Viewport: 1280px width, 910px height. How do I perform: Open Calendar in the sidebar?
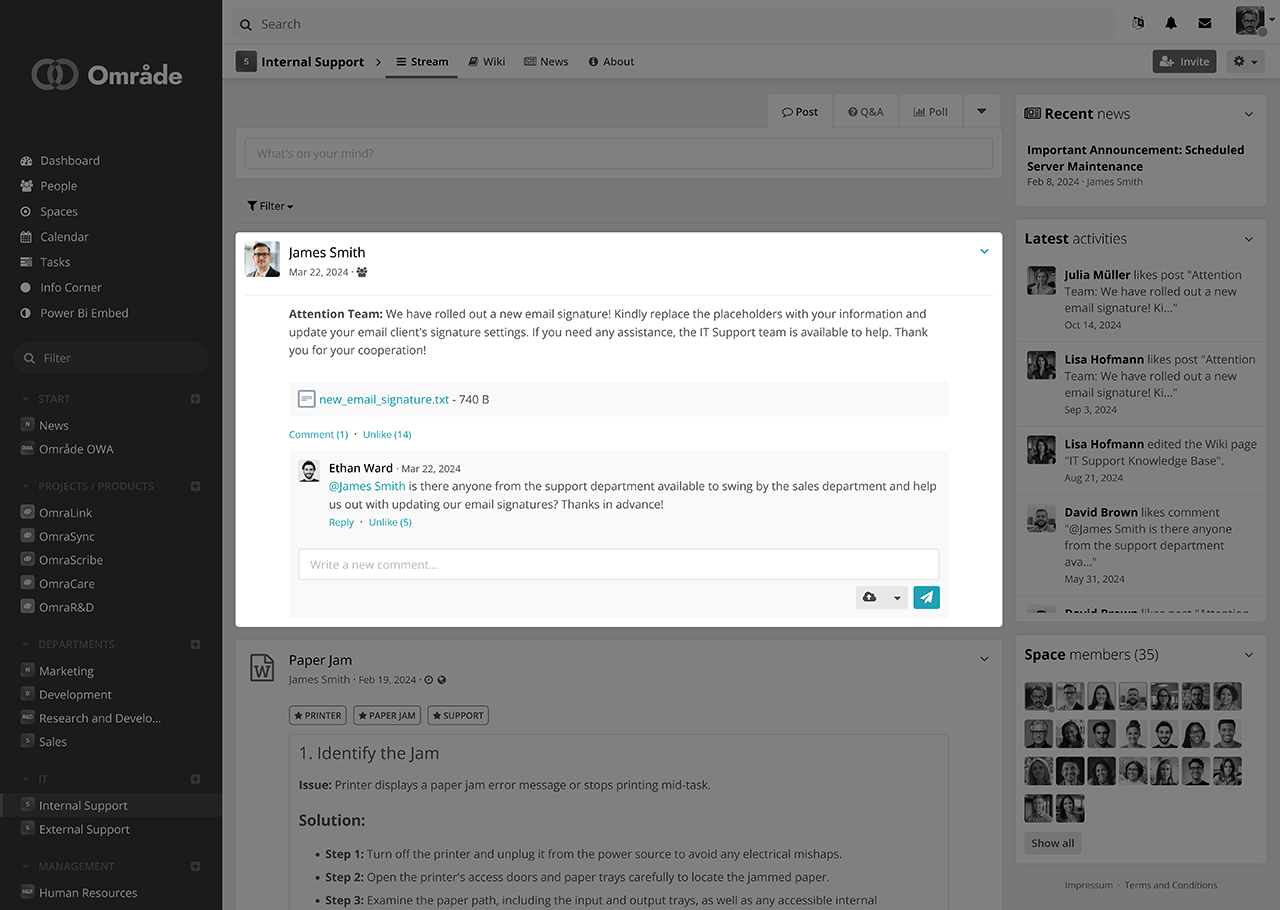tap(64, 237)
